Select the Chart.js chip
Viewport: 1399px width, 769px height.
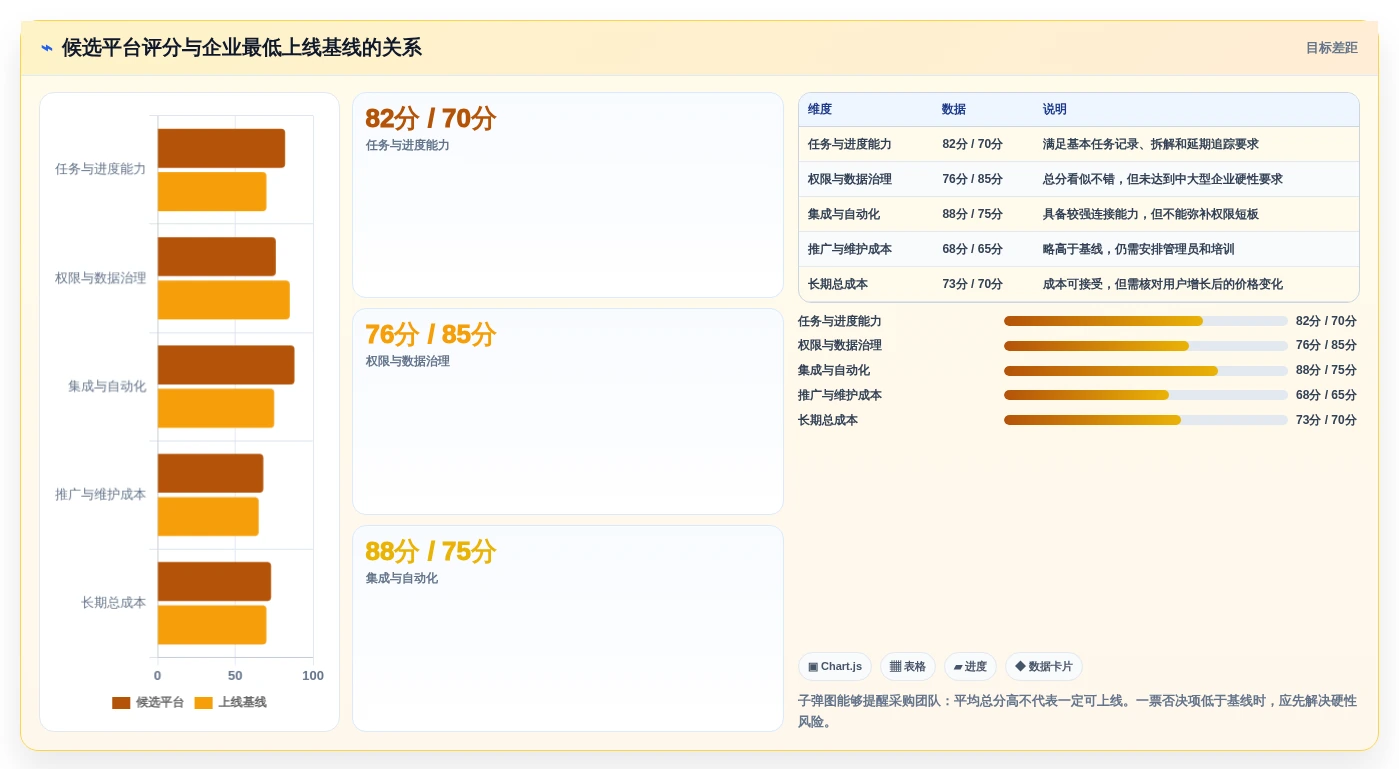tap(834, 667)
